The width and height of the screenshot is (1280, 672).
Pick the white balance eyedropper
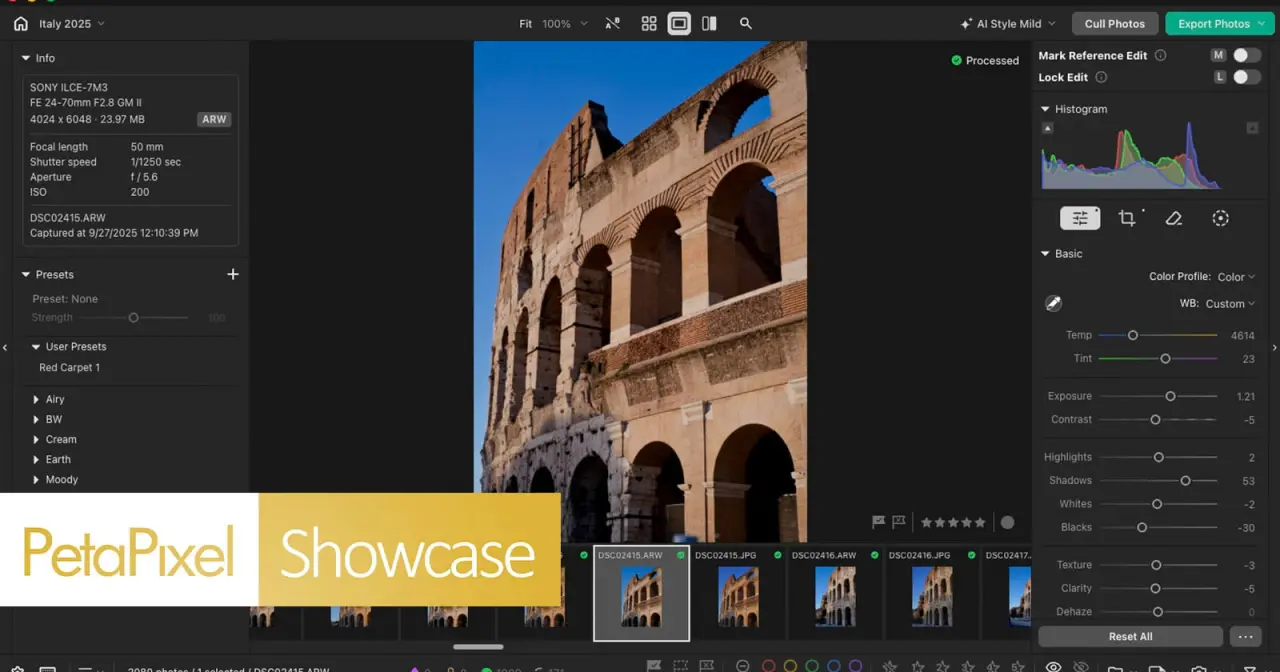pos(1053,304)
